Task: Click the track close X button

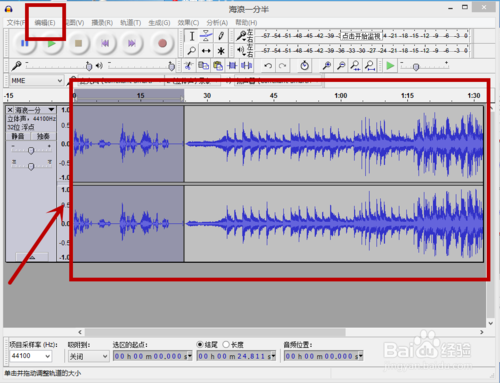Action: [10, 110]
